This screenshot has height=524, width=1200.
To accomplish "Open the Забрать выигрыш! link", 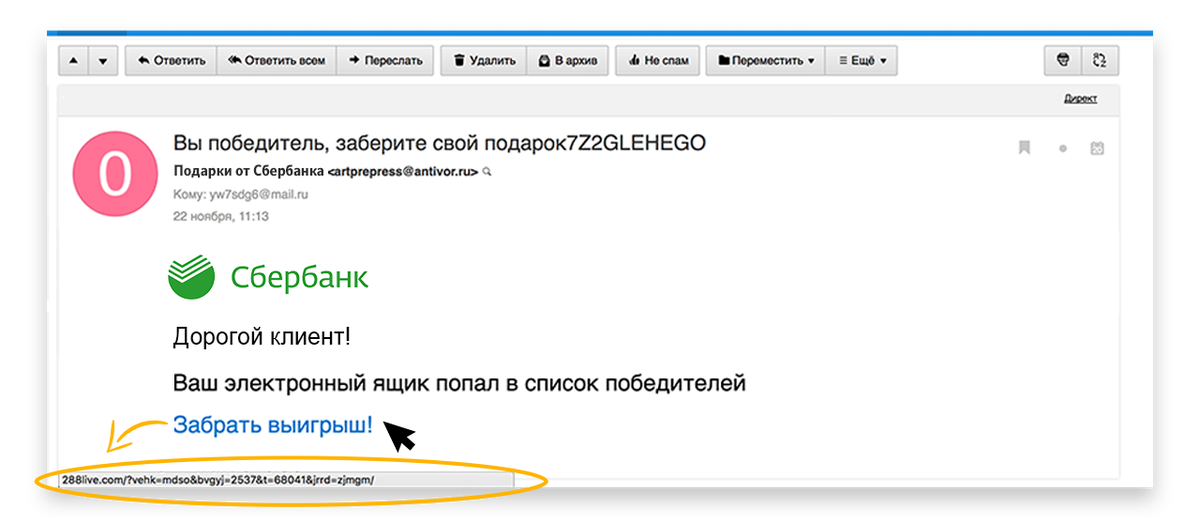I will 273,424.
